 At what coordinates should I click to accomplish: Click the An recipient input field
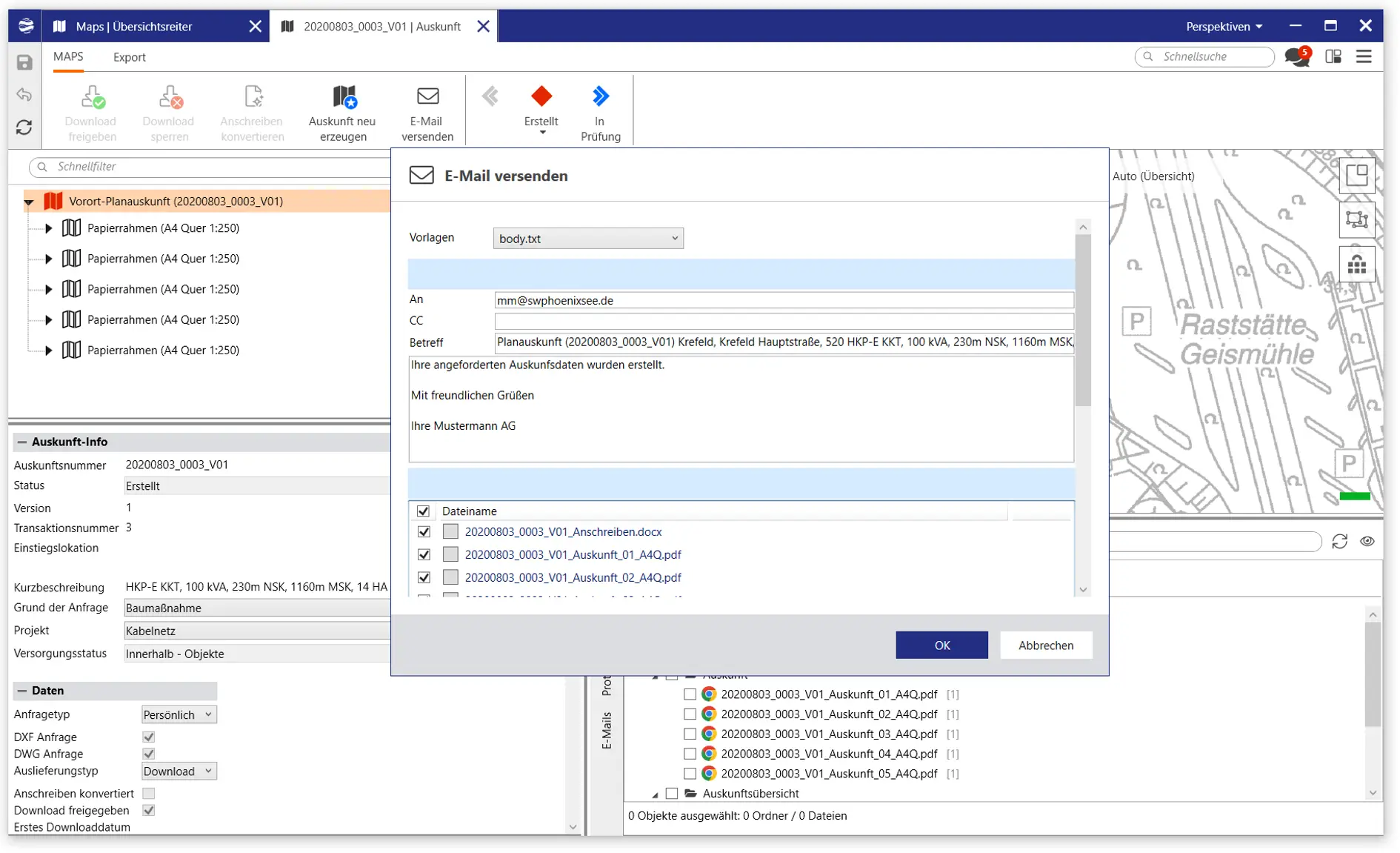click(x=783, y=299)
